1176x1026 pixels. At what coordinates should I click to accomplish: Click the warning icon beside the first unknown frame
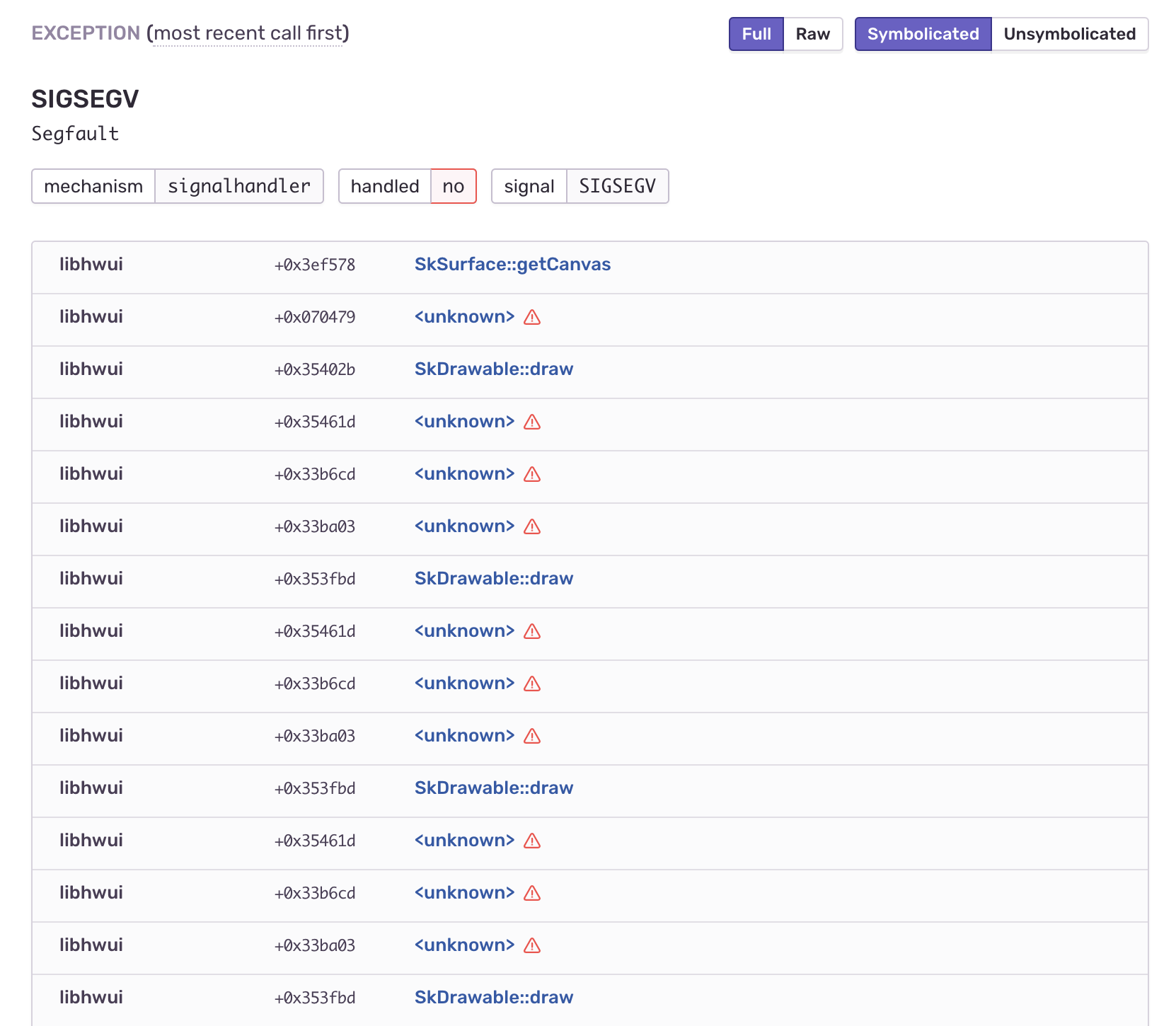(x=531, y=318)
